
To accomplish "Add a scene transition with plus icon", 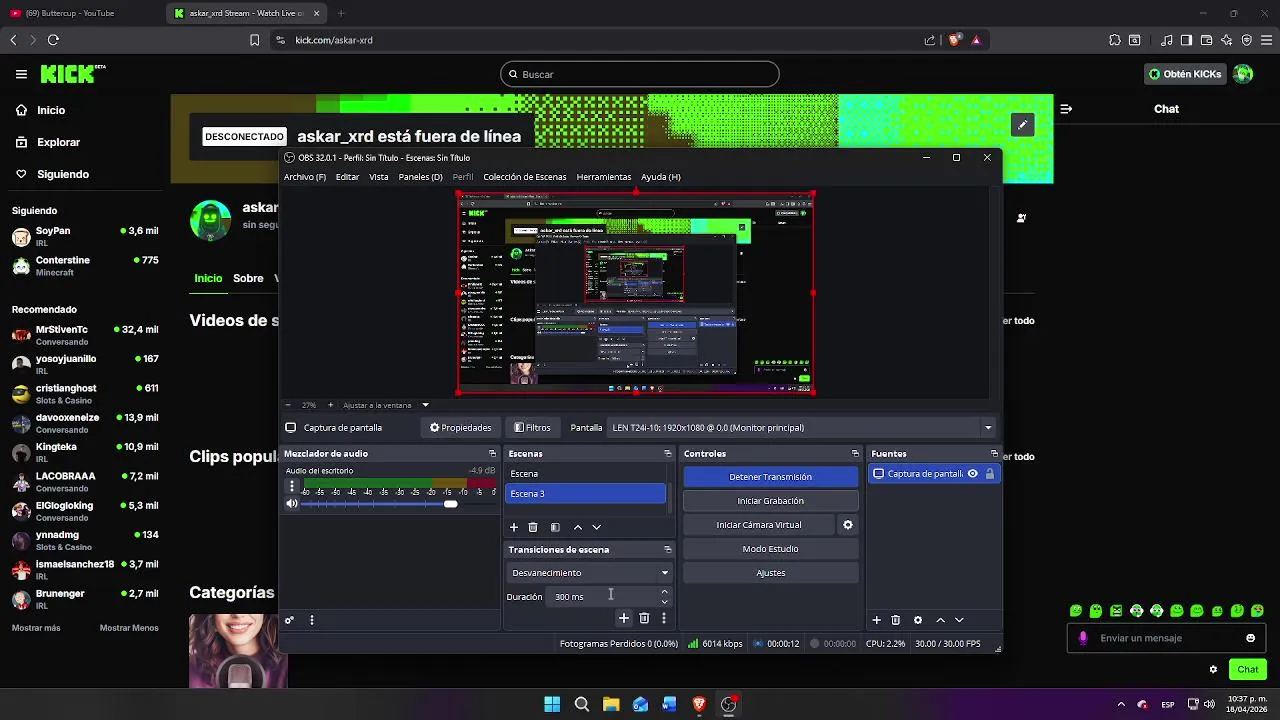I will [624, 618].
